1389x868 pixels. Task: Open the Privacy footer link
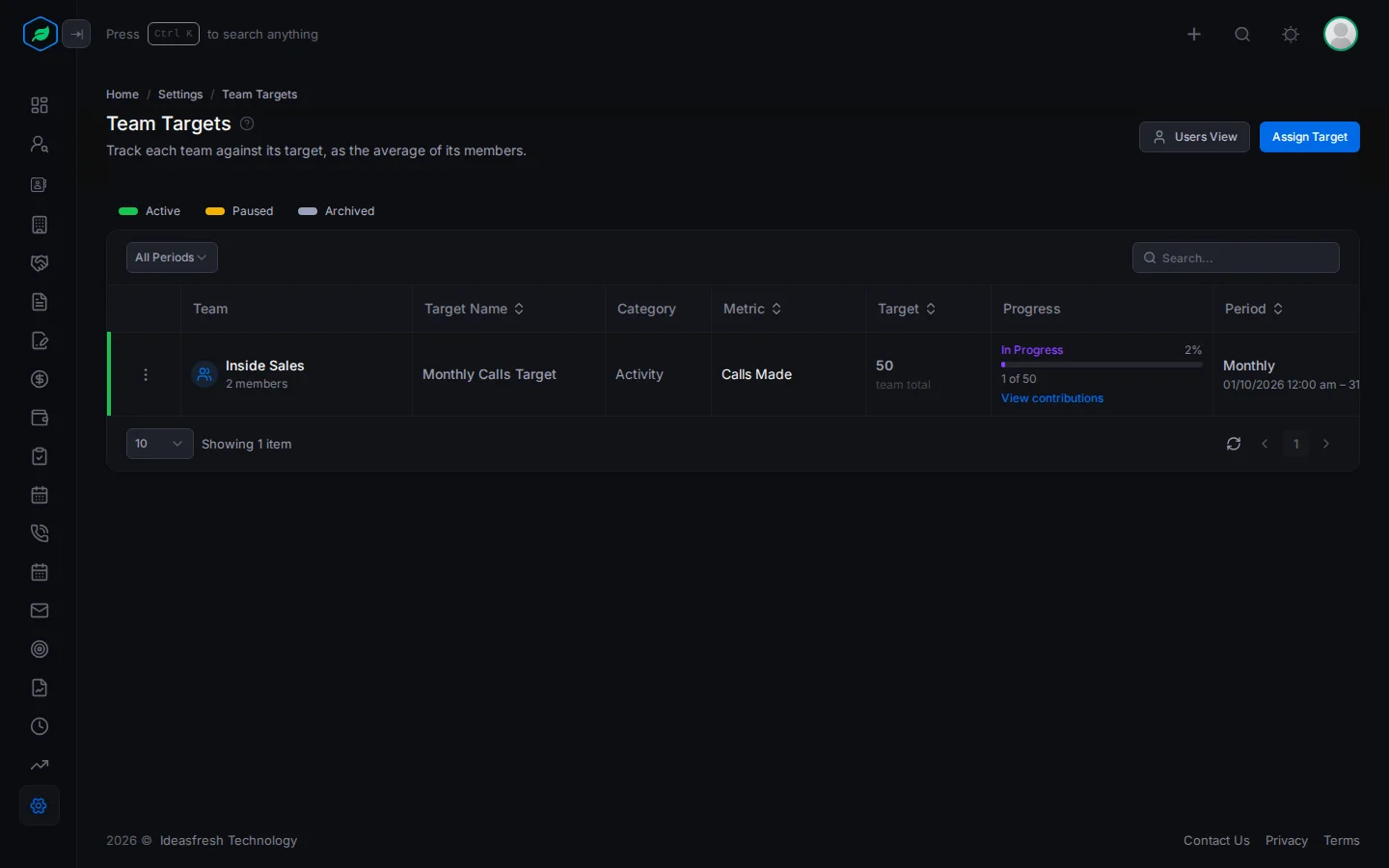[1287, 841]
